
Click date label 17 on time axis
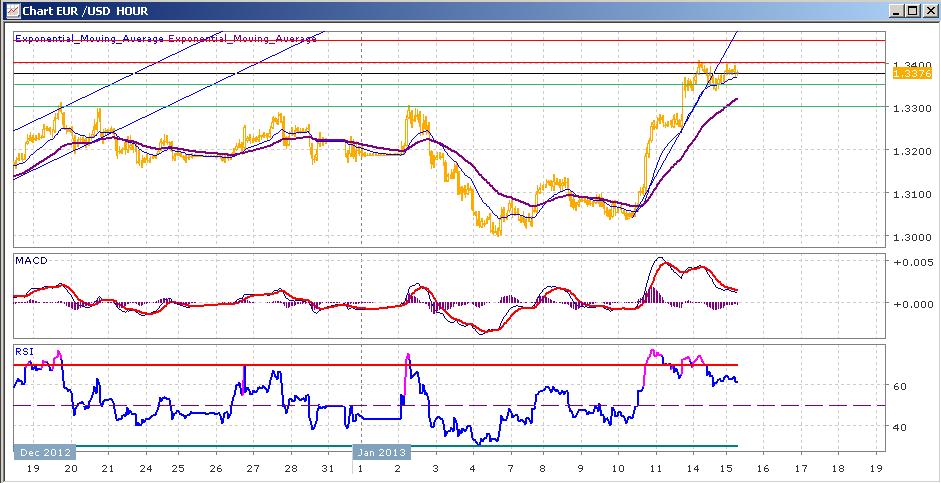tap(802, 469)
